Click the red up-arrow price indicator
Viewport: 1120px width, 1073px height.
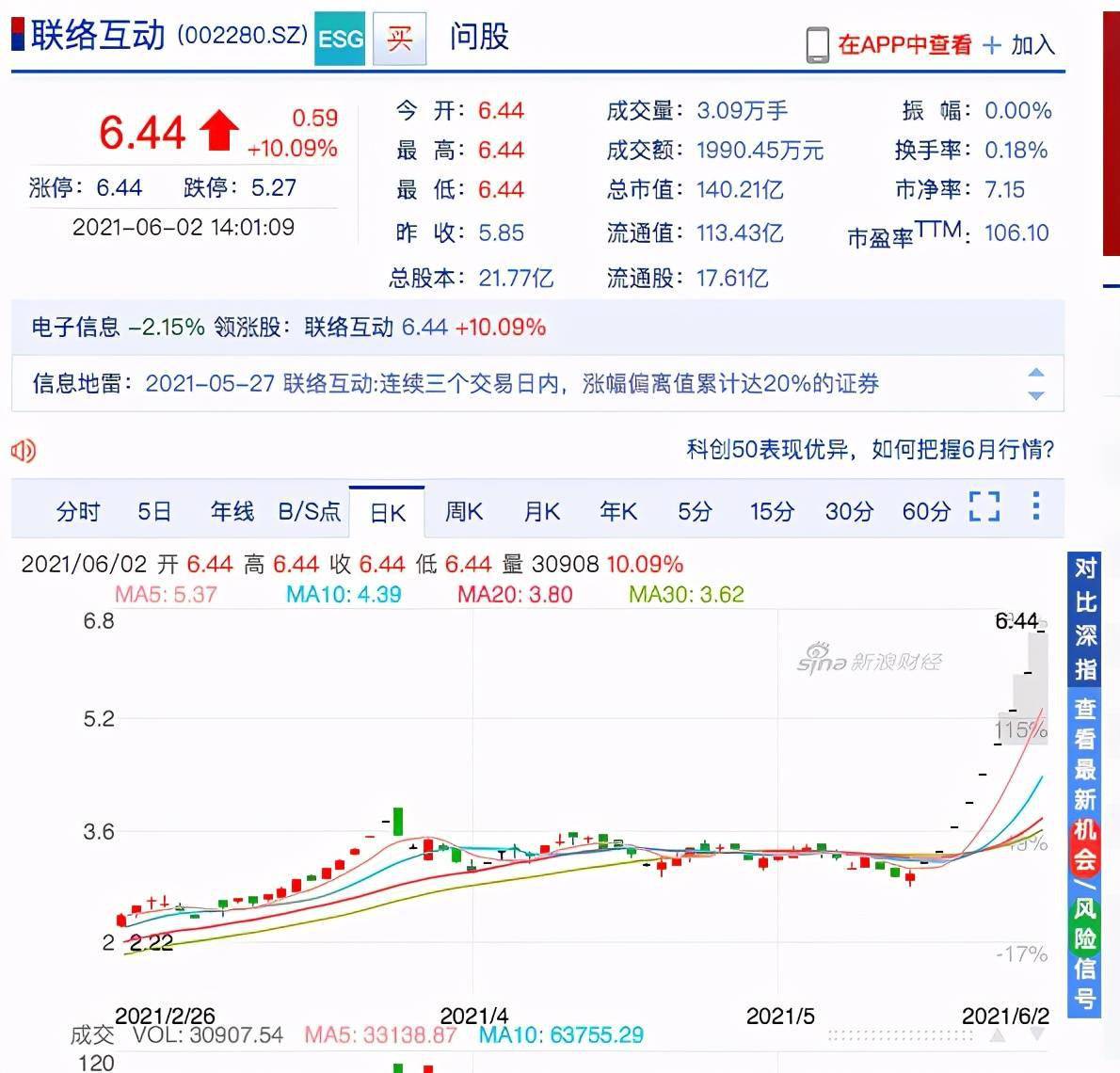tap(218, 130)
